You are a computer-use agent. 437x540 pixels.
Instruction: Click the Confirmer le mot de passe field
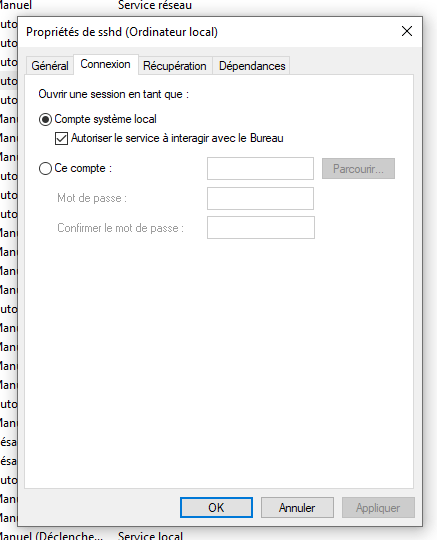[261, 228]
